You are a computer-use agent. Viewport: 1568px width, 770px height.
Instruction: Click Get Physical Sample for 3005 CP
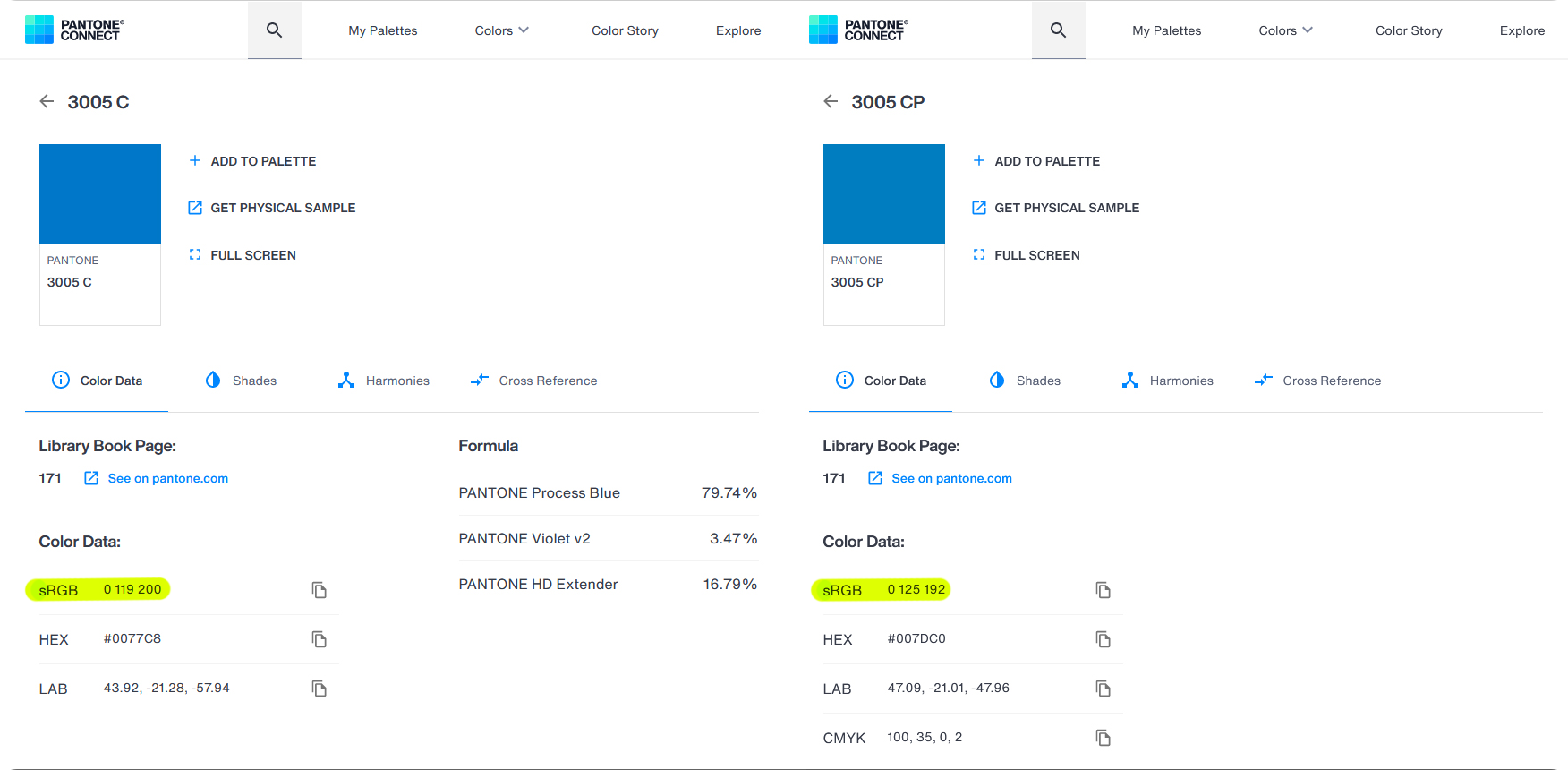coord(1056,208)
